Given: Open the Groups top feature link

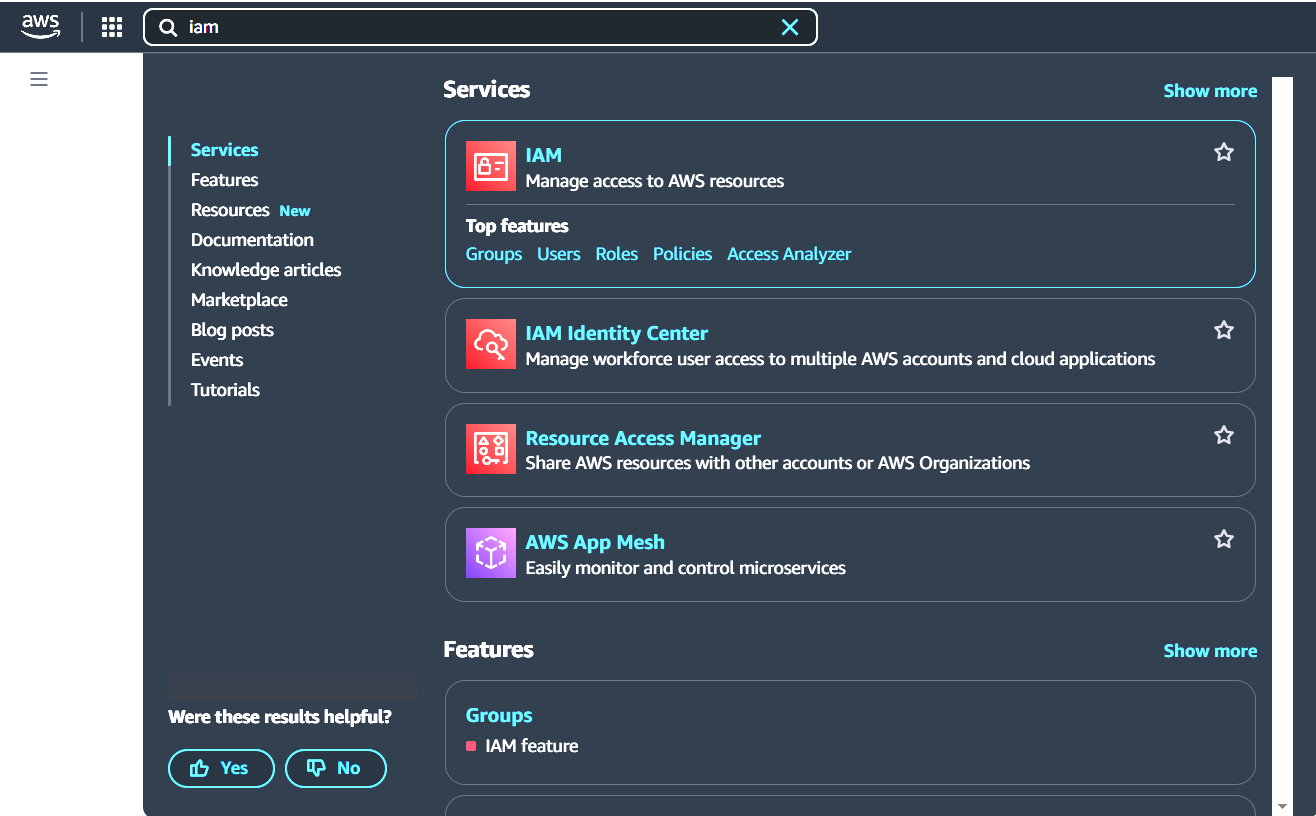Looking at the screenshot, I should point(494,254).
